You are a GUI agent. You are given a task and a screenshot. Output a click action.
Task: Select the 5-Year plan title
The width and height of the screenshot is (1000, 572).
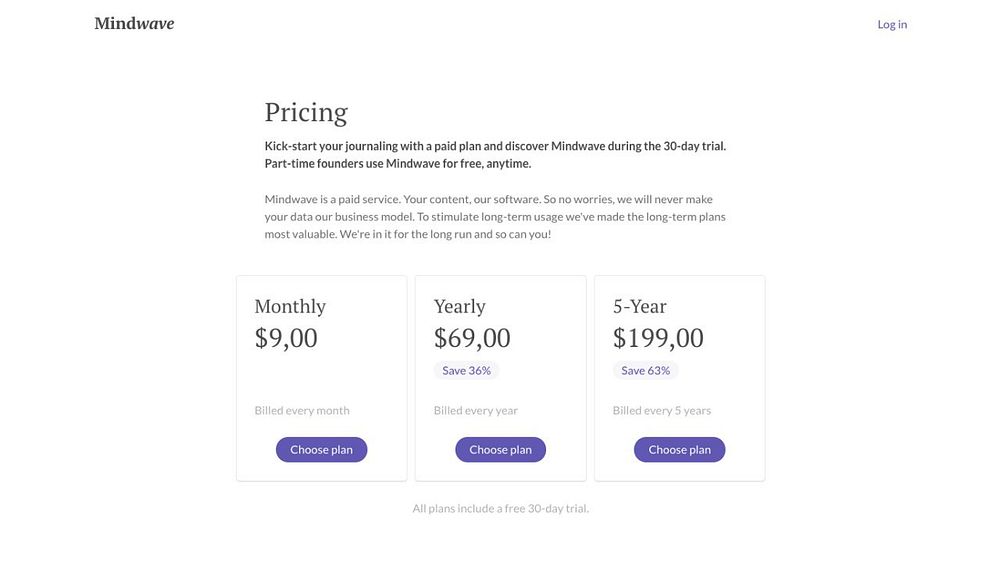640,306
